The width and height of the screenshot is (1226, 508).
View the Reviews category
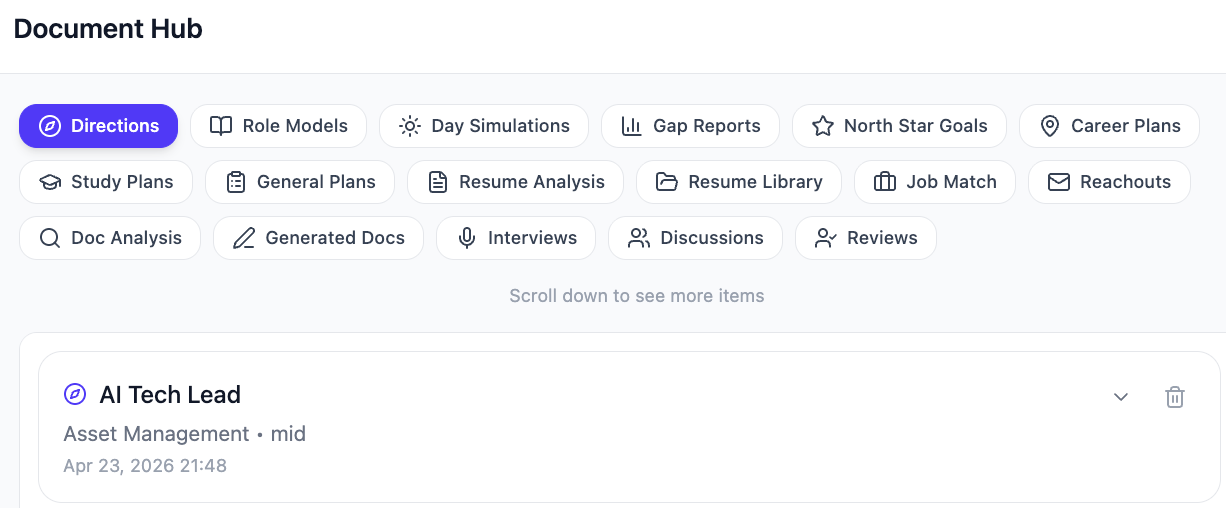click(866, 238)
